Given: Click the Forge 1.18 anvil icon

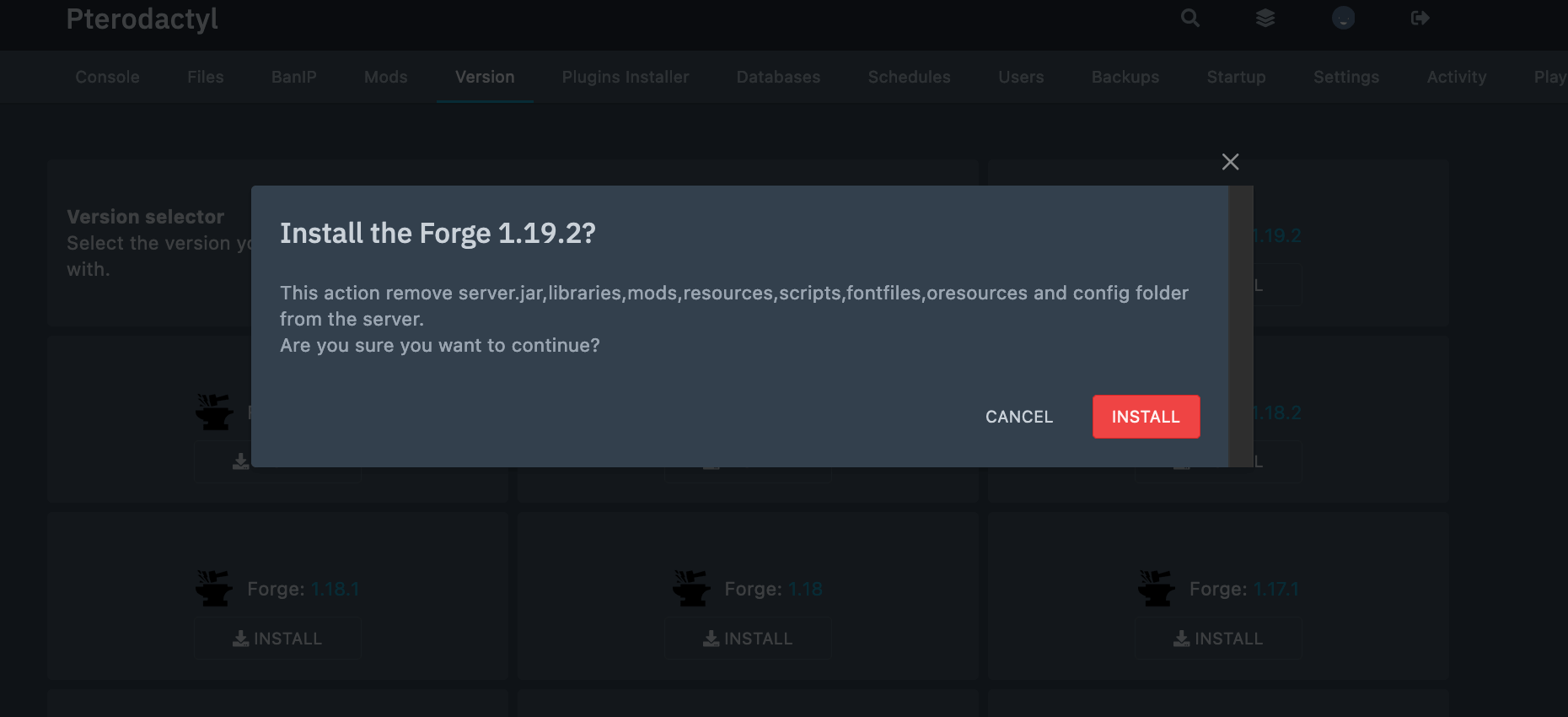Looking at the screenshot, I should tap(691, 588).
